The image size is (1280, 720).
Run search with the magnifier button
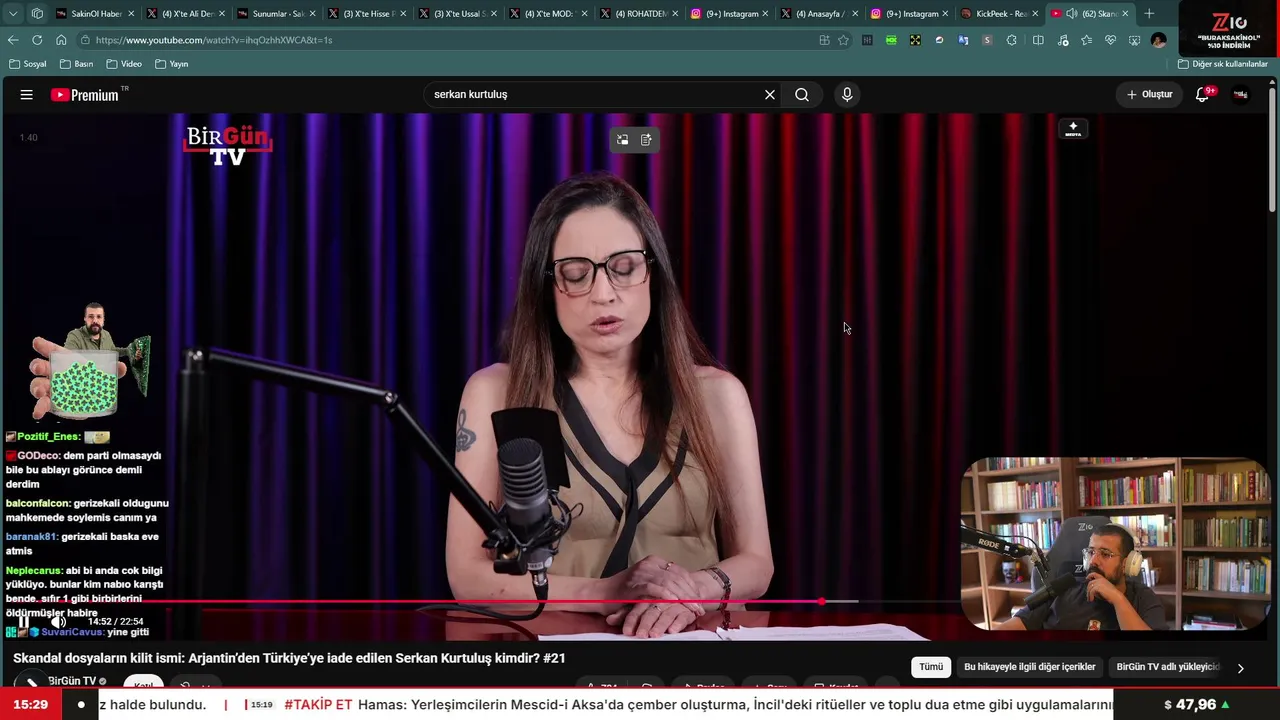pos(802,95)
